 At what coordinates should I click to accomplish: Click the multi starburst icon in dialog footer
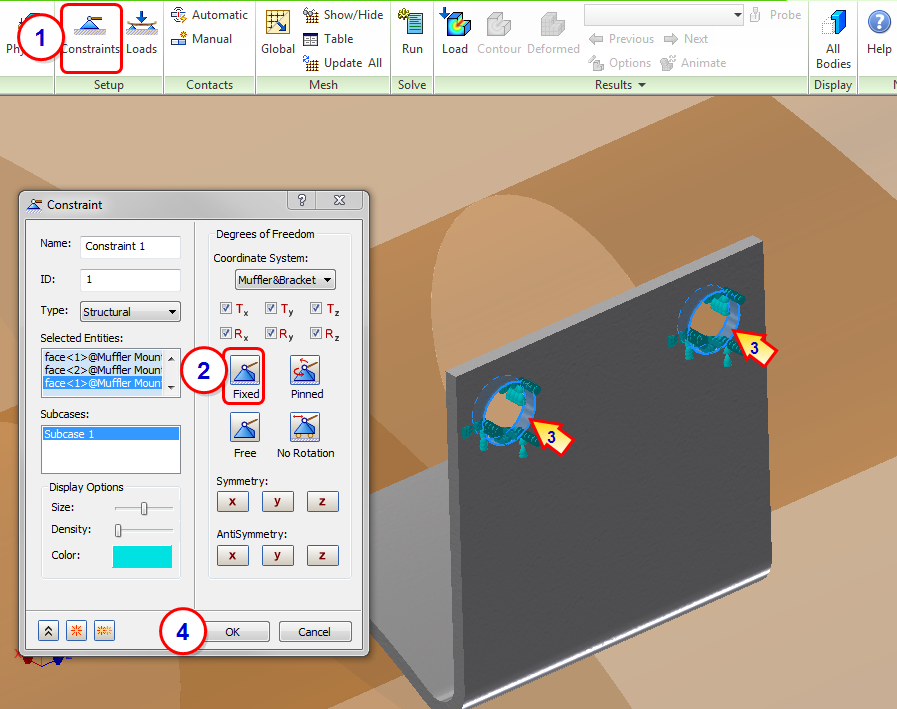104,631
